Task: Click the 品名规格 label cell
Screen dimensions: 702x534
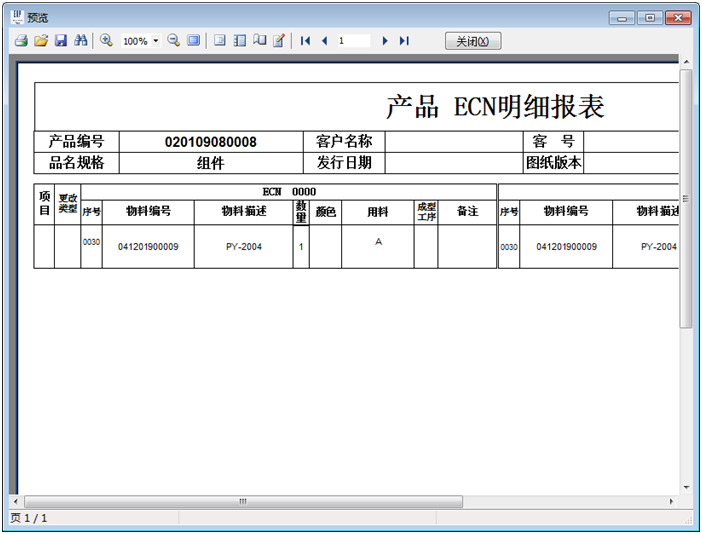Action: click(77, 162)
